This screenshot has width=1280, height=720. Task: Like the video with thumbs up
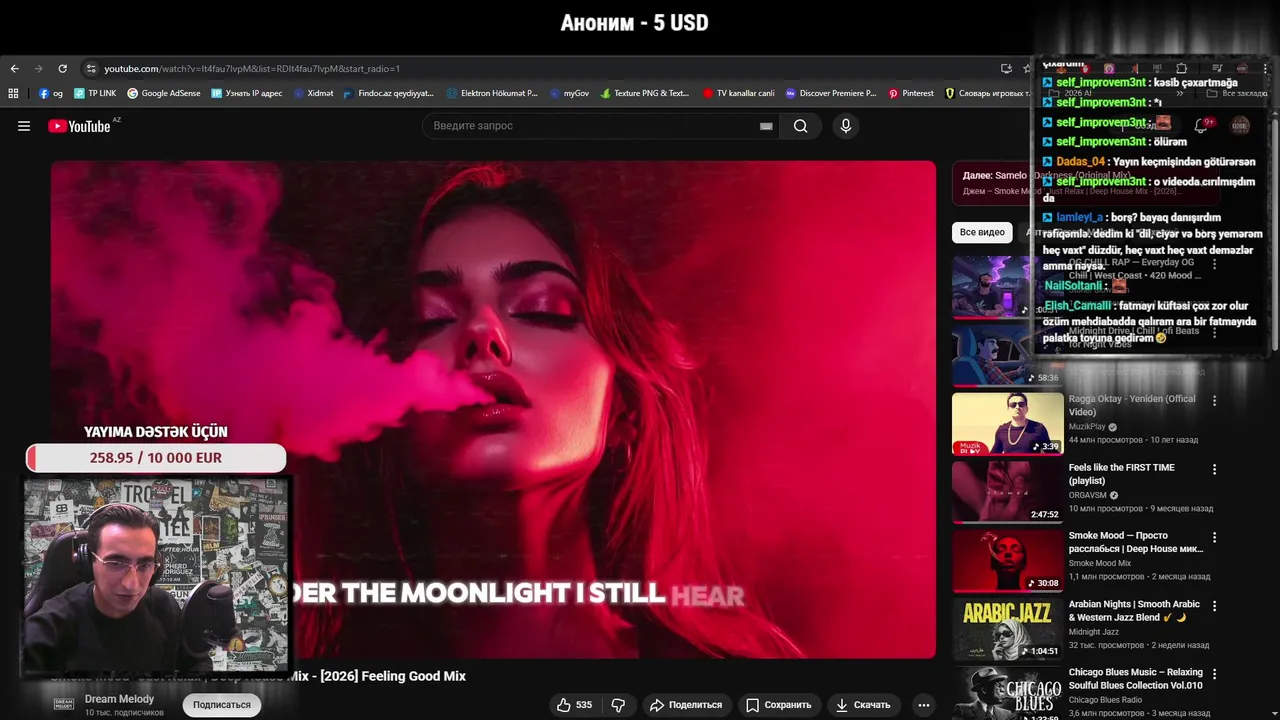pyautogui.click(x=574, y=705)
